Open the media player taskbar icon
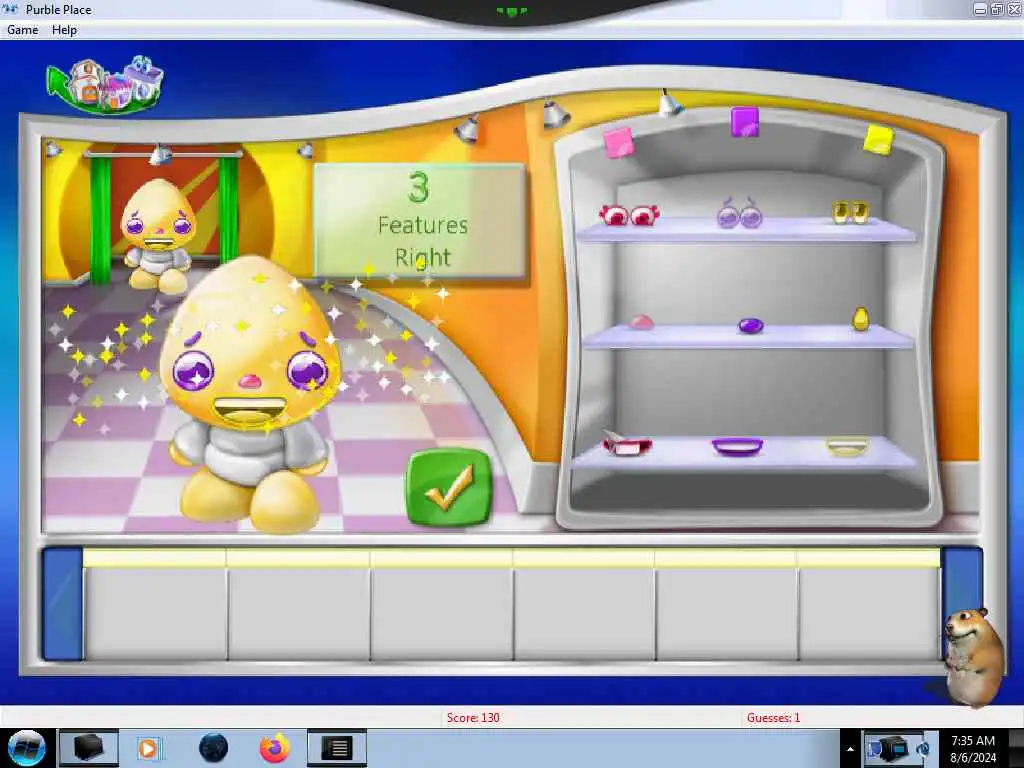The height and width of the screenshot is (768, 1024). [x=148, y=748]
